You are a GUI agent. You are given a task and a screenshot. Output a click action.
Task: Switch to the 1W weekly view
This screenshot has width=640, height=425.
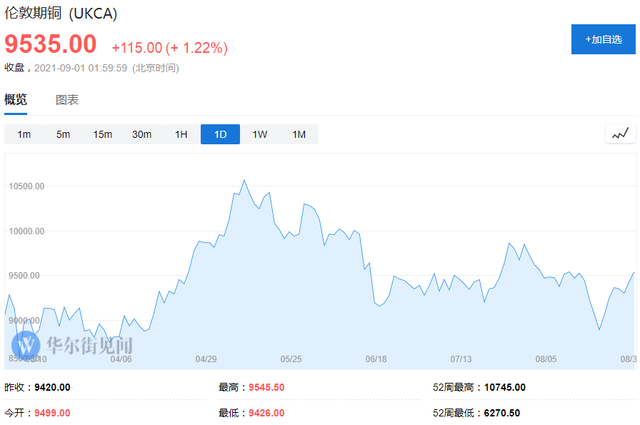coord(259,134)
